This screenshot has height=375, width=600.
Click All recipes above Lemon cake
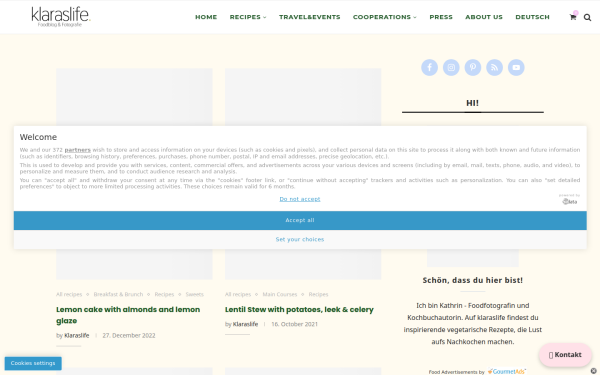click(69, 294)
